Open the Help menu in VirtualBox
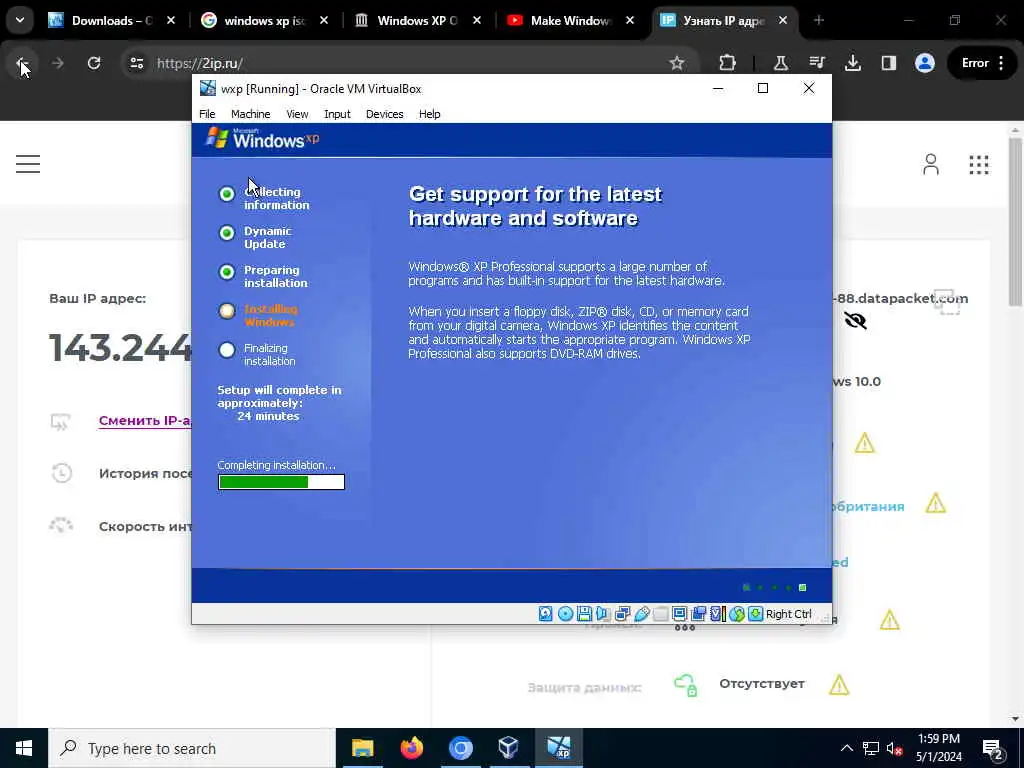The height and width of the screenshot is (768, 1024). tap(429, 114)
